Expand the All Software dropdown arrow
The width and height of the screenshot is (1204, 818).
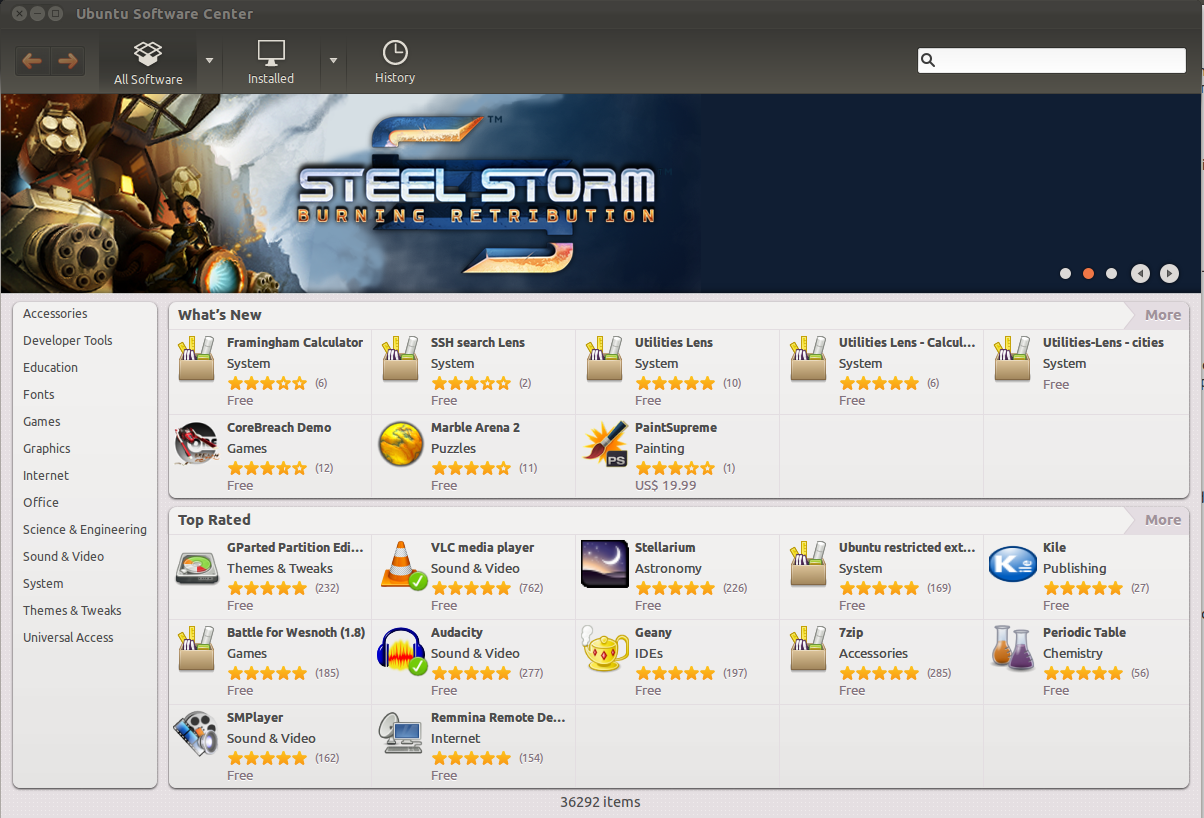click(209, 60)
